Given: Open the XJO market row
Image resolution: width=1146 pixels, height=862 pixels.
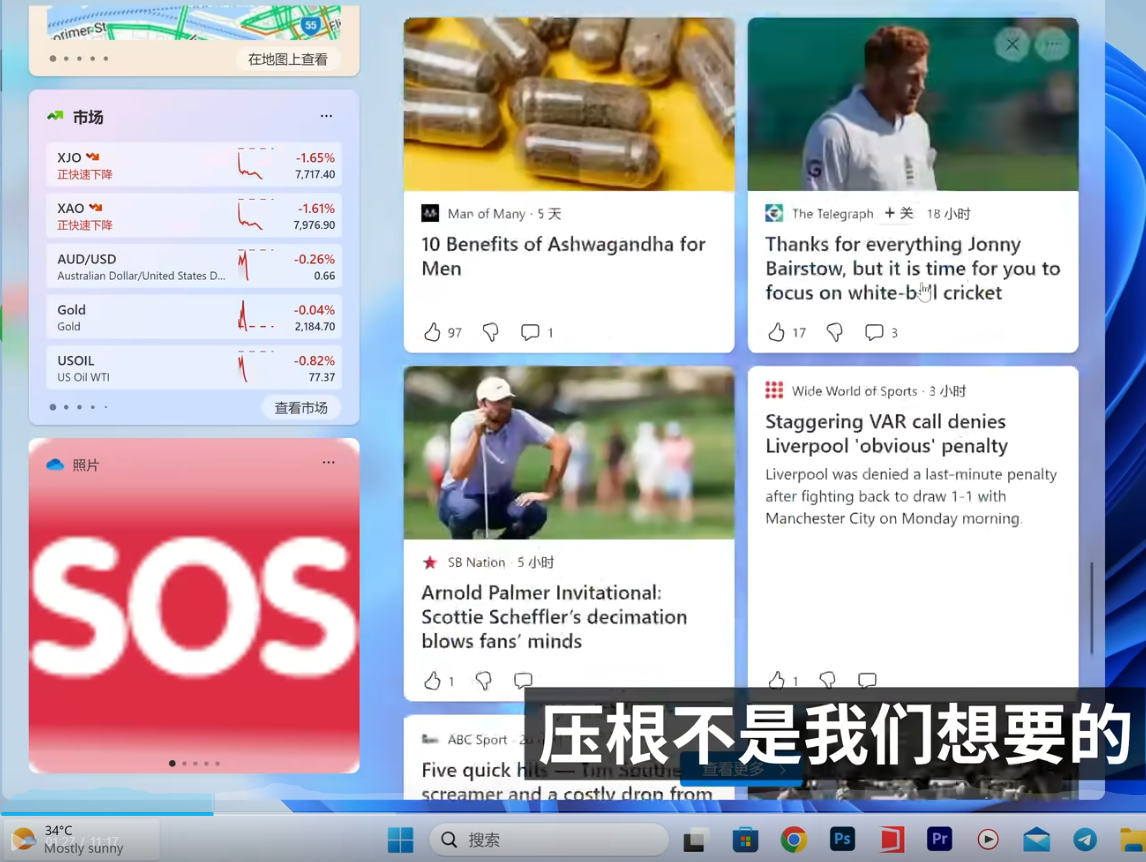Looking at the screenshot, I should 194,165.
